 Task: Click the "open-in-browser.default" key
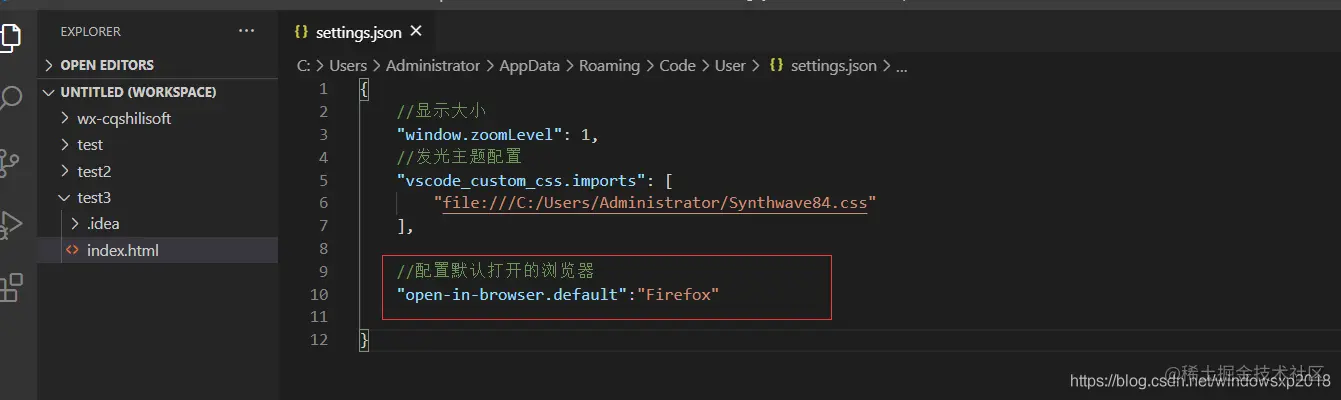click(x=512, y=295)
